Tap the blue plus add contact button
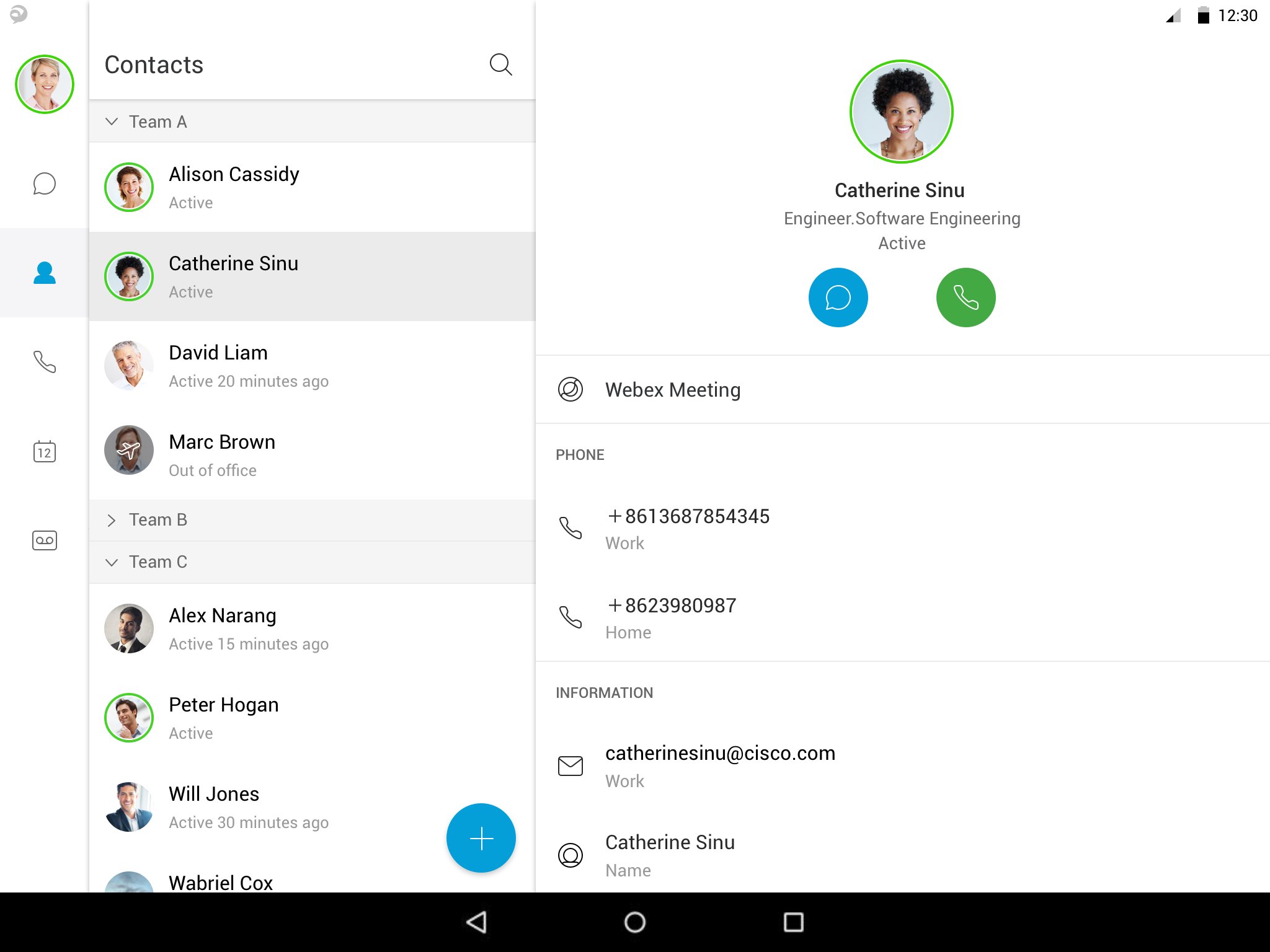1270x952 pixels. pyautogui.click(x=481, y=837)
